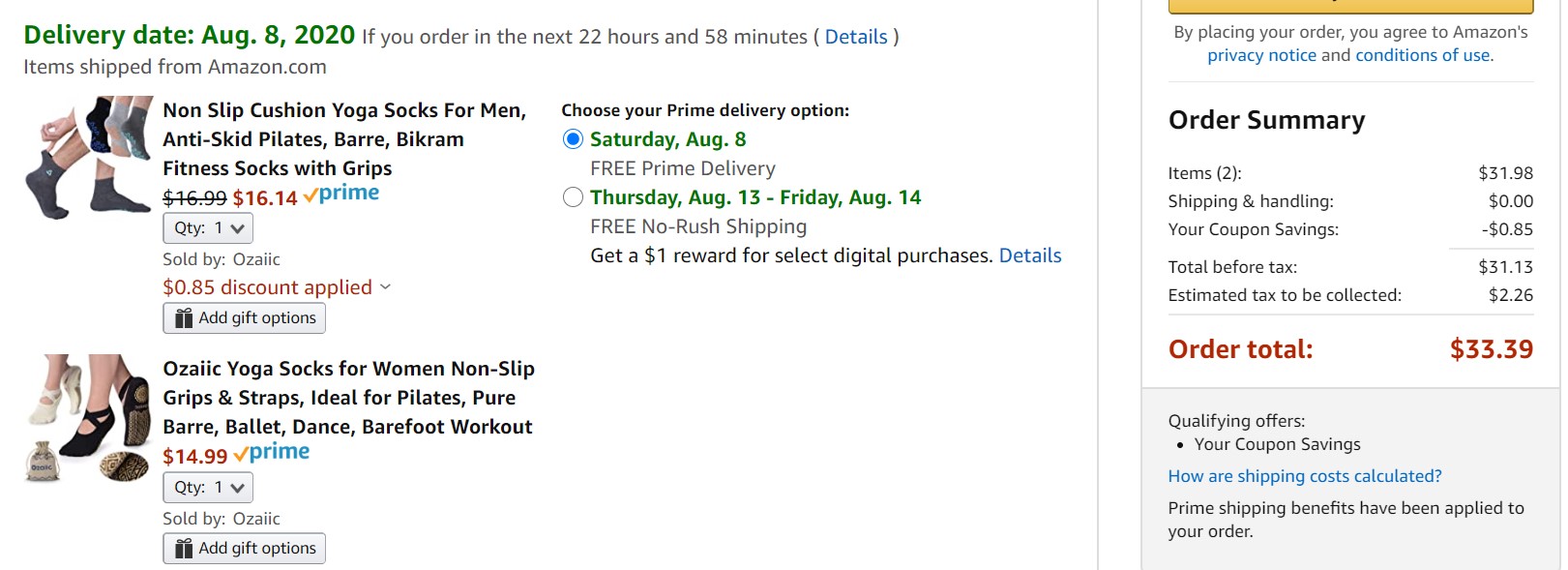Viewport: 1568px width, 570px height.
Task: Click women's yoga socks product thumbnail
Action: pos(88,417)
